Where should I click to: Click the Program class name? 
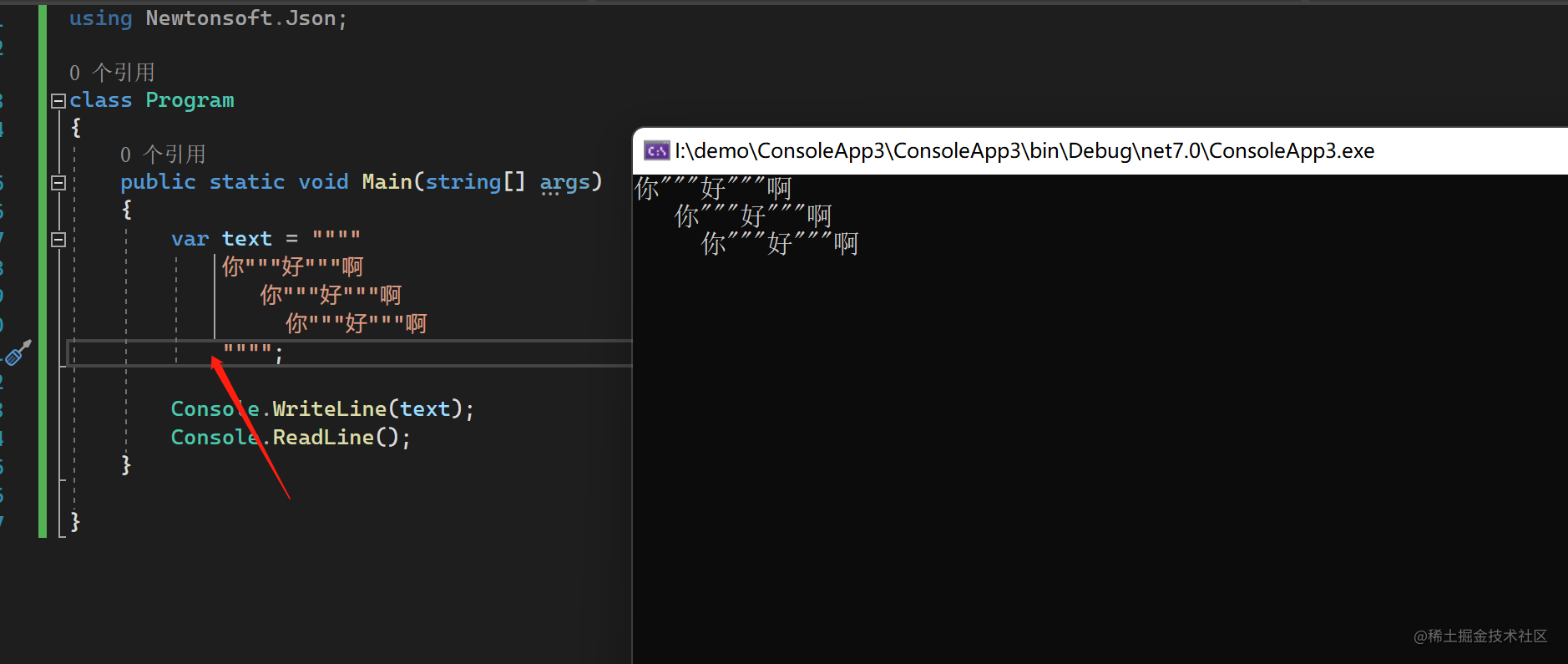pos(190,100)
